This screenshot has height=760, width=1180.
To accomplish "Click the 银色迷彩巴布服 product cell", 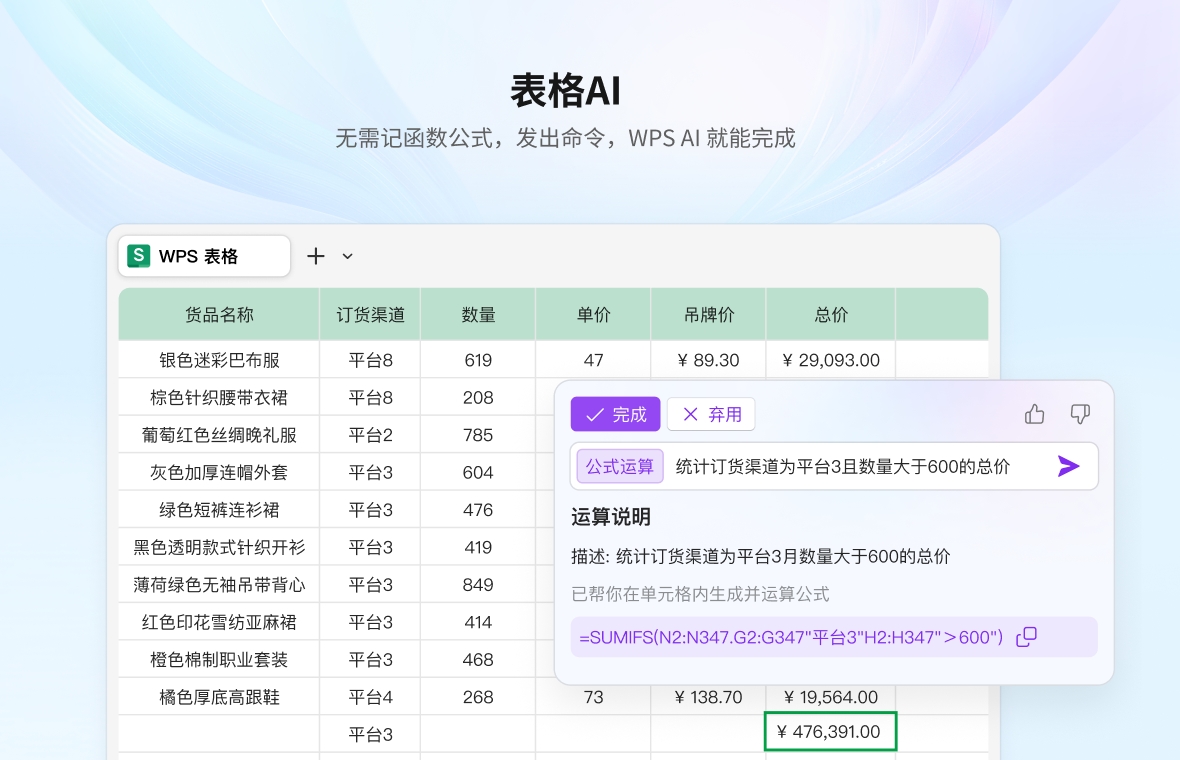I will point(218,359).
